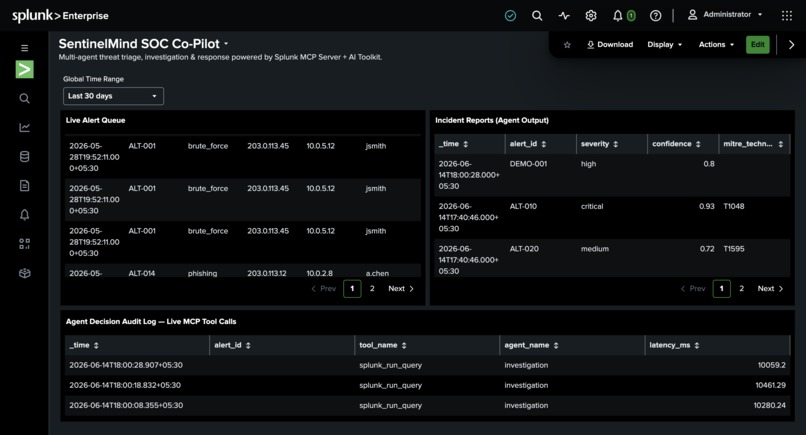Open the Global Time Range dropdown
This screenshot has height=435, width=806.
(113, 96)
